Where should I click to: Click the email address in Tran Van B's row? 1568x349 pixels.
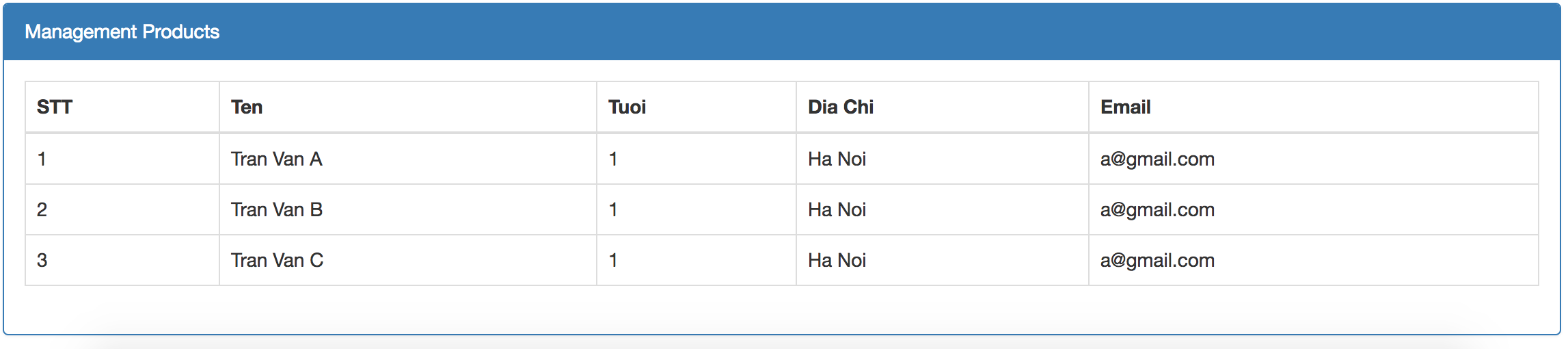click(x=1157, y=210)
